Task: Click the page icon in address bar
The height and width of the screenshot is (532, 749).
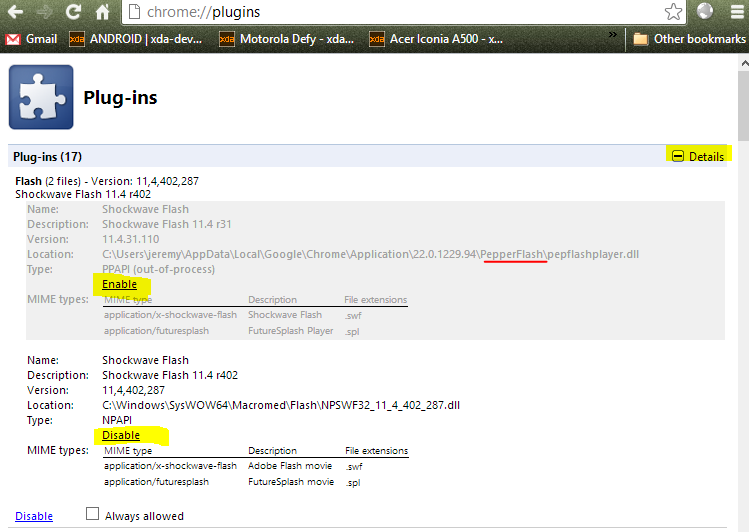Action: [x=134, y=11]
